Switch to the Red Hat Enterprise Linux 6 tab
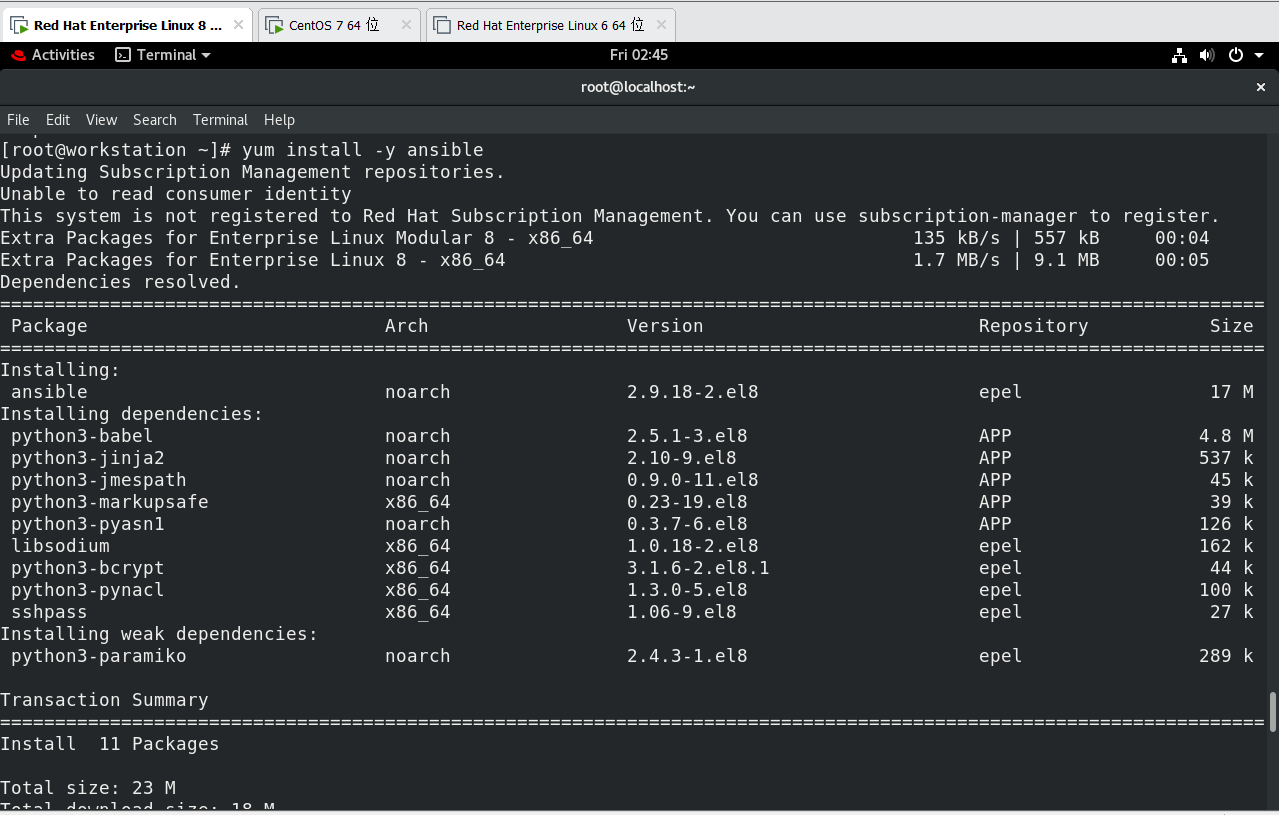This screenshot has width=1279, height=815. point(550,25)
